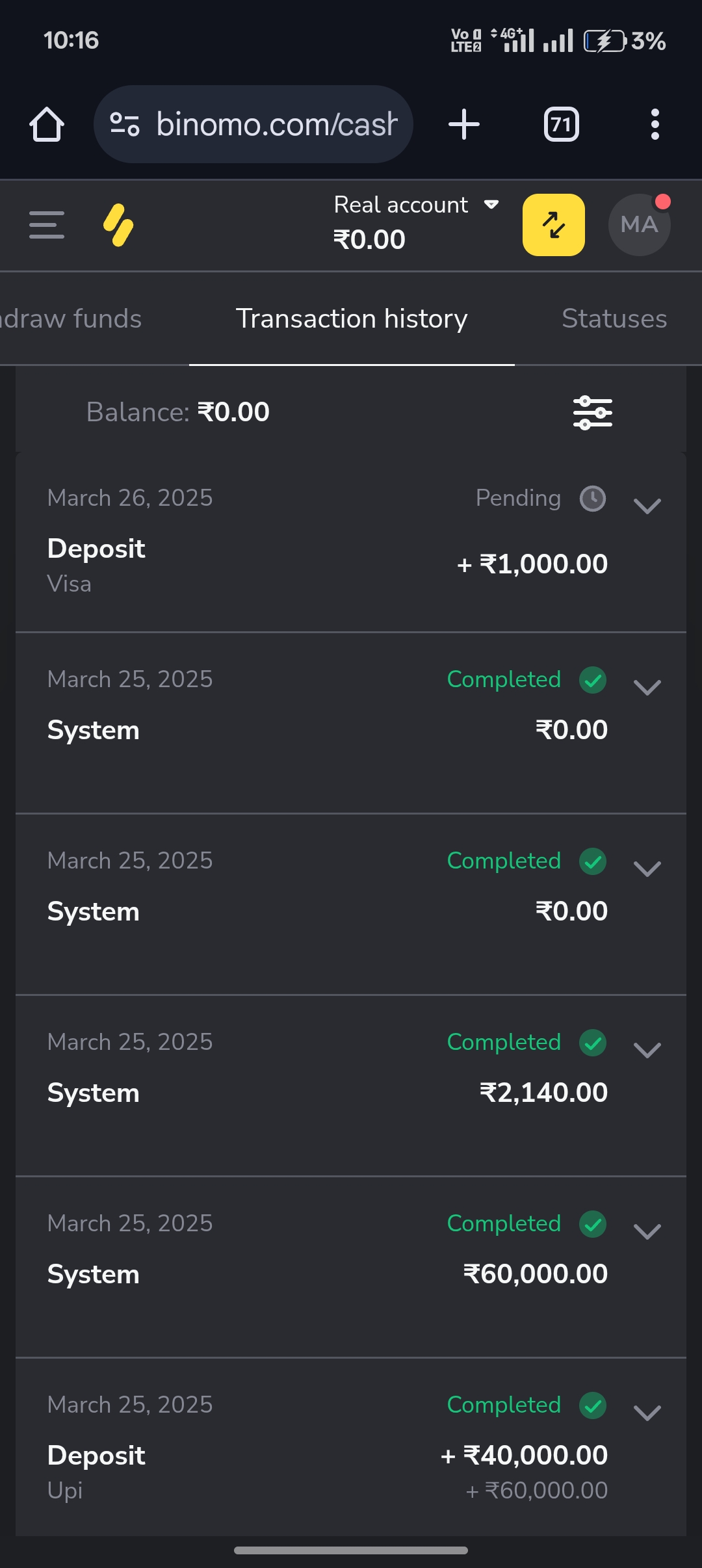Open the tab switcher showing 71 tabs
This screenshot has height=1568, width=702.
[x=562, y=124]
